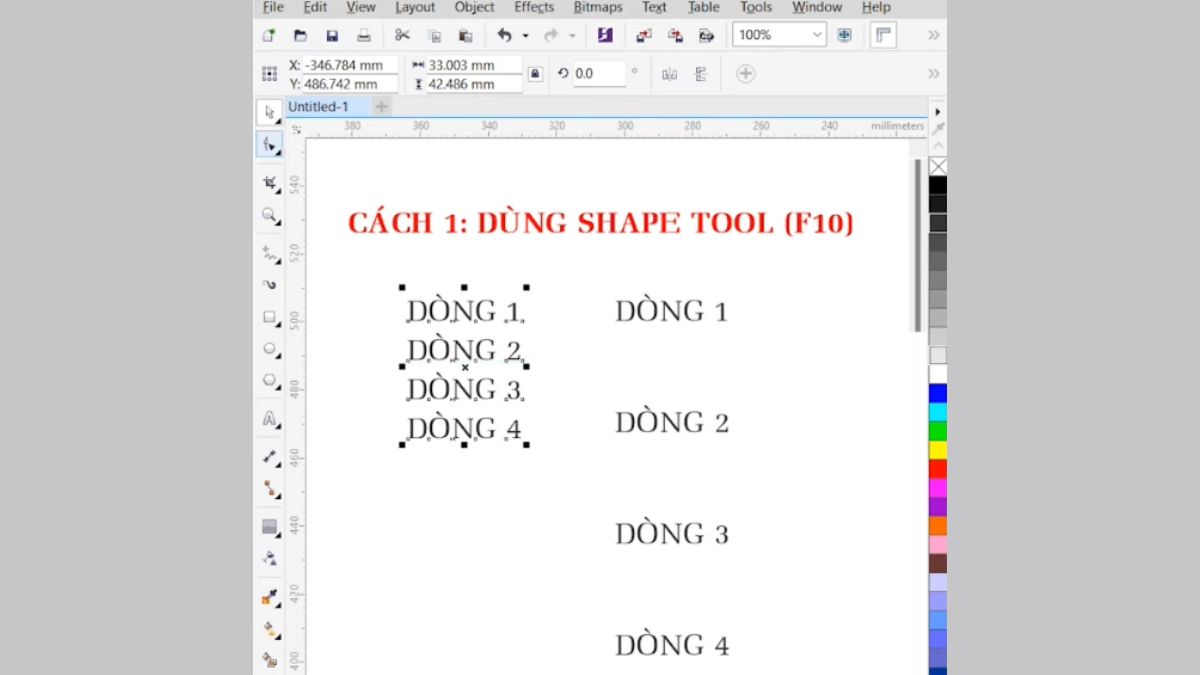Click the Import toolbar icon
This screenshot has height=675, width=1200.
[x=644, y=35]
